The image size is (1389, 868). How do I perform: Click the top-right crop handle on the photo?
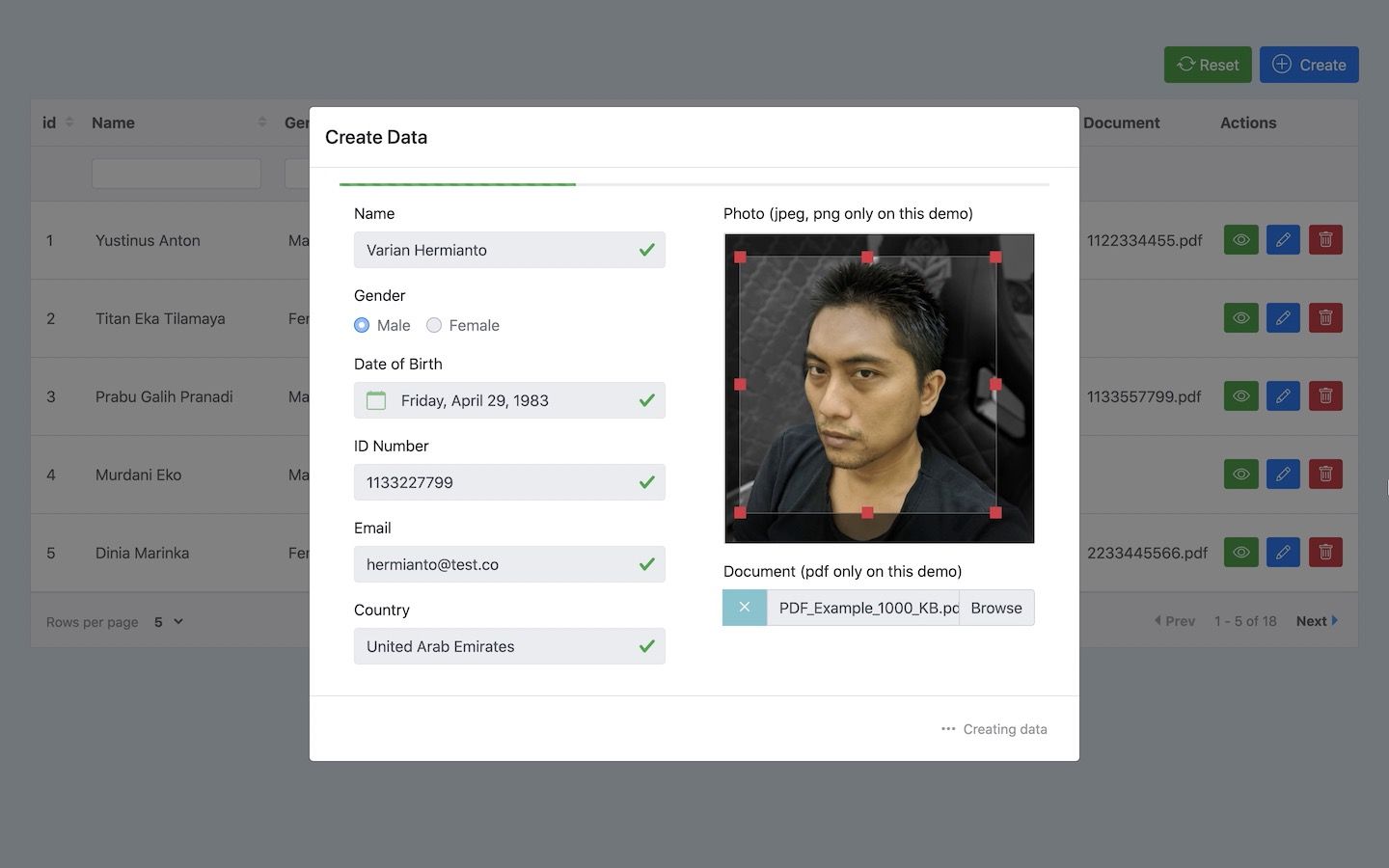995,258
